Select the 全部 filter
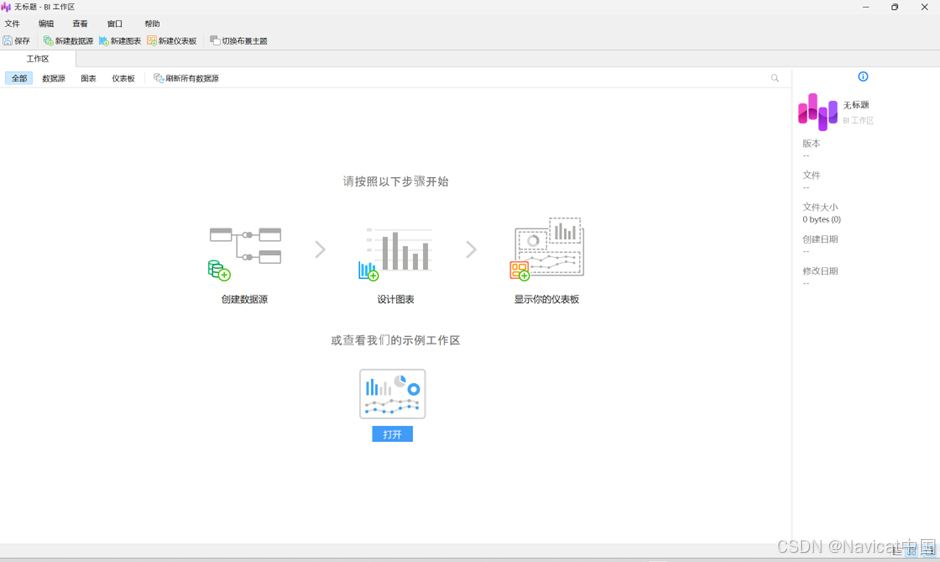 click(19, 78)
